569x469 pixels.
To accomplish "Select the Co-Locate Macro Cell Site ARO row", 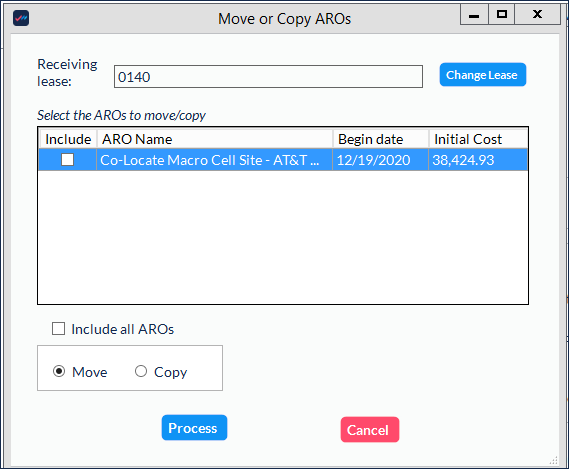I will pyautogui.click(x=283, y=160).
